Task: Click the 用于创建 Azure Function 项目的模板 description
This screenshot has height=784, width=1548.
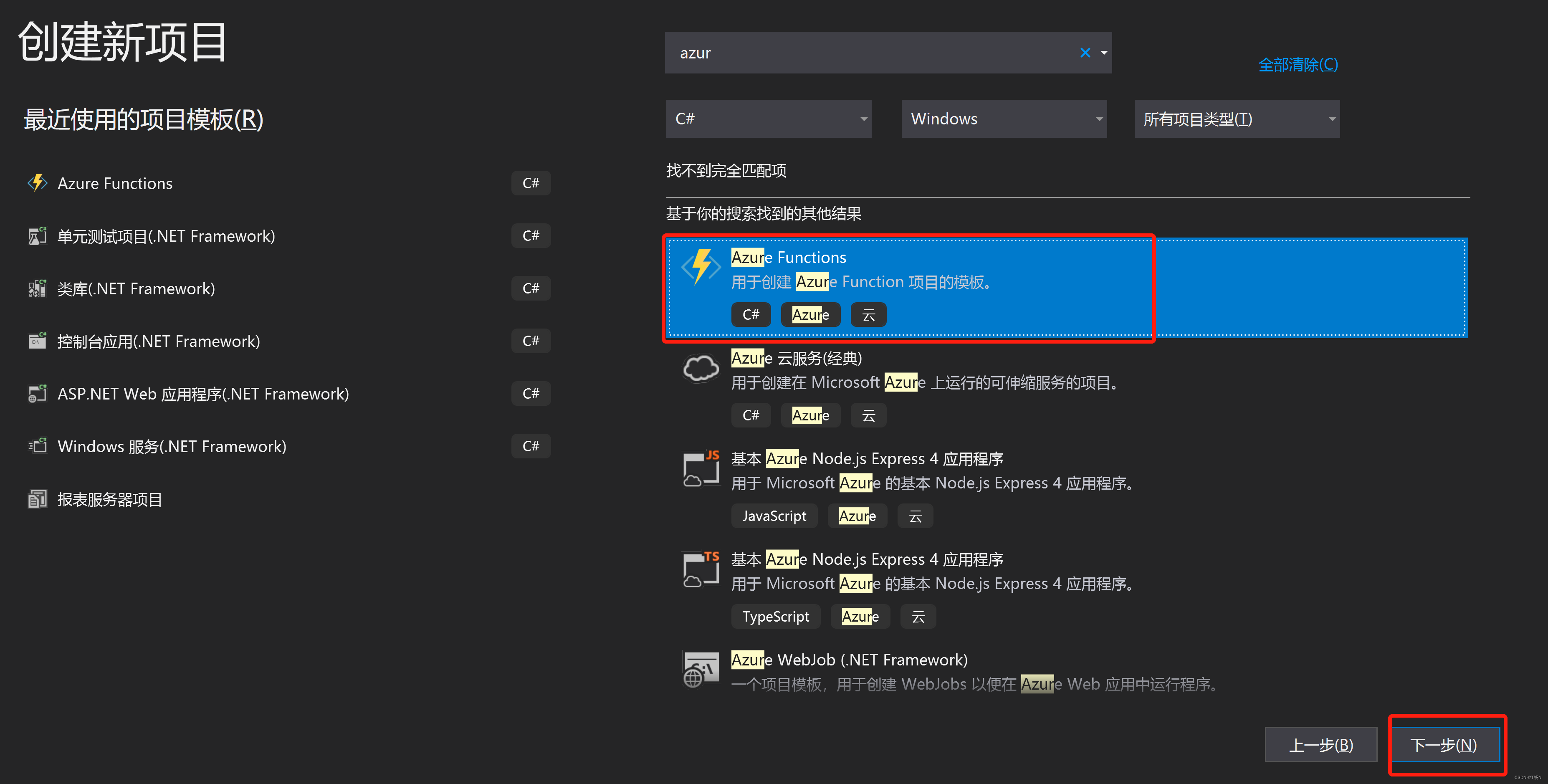Action: click(863, 282)
